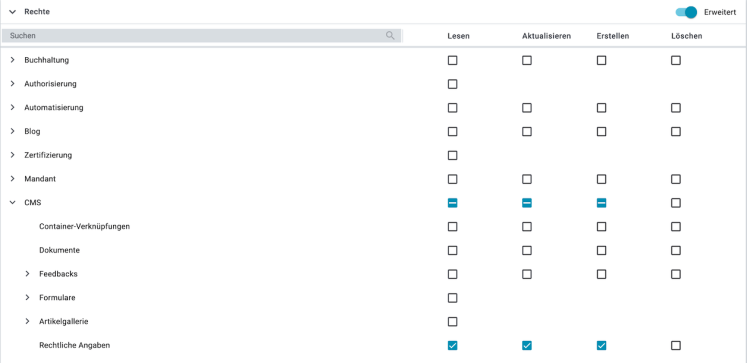Select the Rechtliche Angaben row label
747x363 pixels.
74,345
